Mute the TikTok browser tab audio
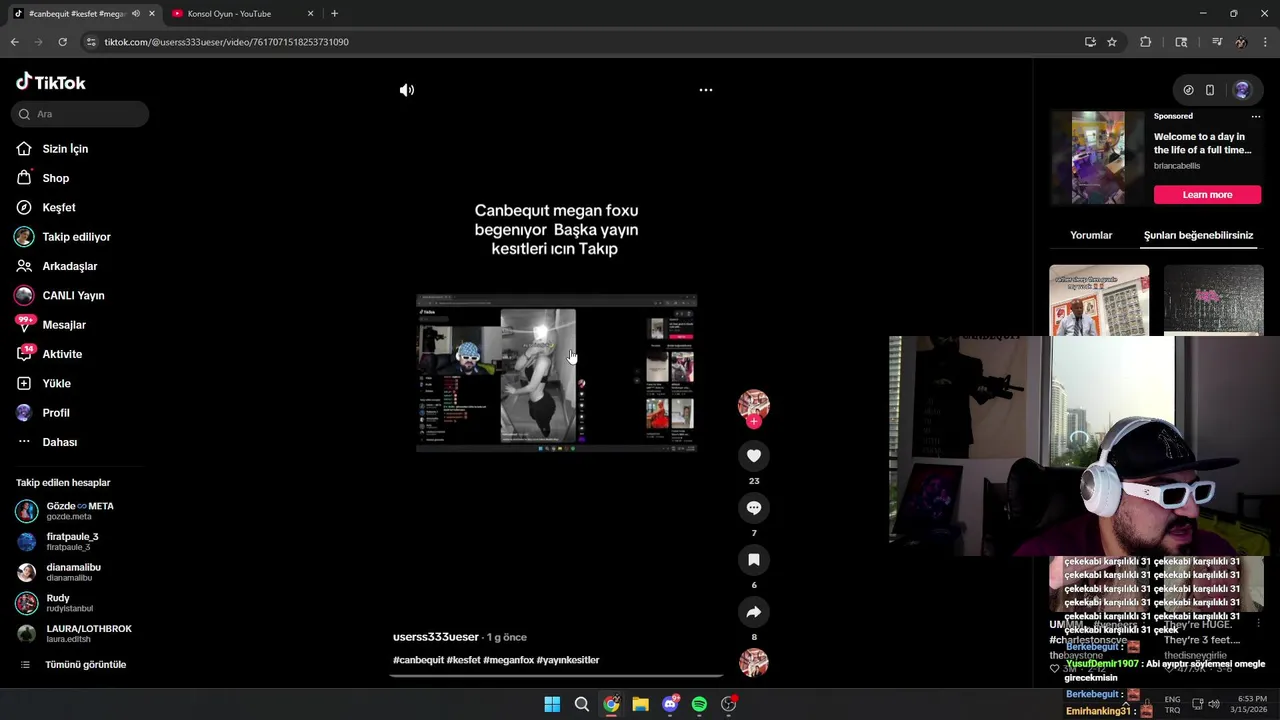1280x720 pixels. [136, 14]
